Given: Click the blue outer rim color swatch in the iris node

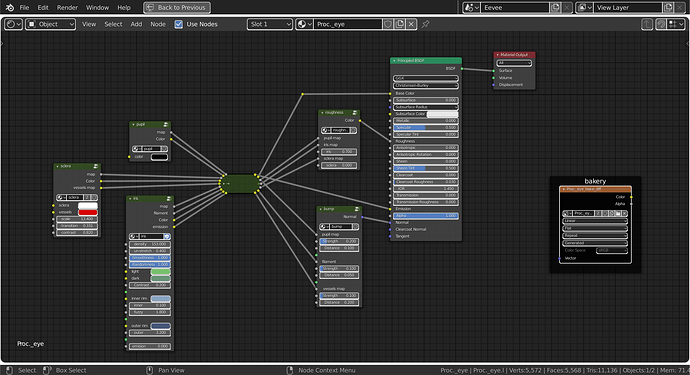Looking at the screenshot, I should (160, 326).
